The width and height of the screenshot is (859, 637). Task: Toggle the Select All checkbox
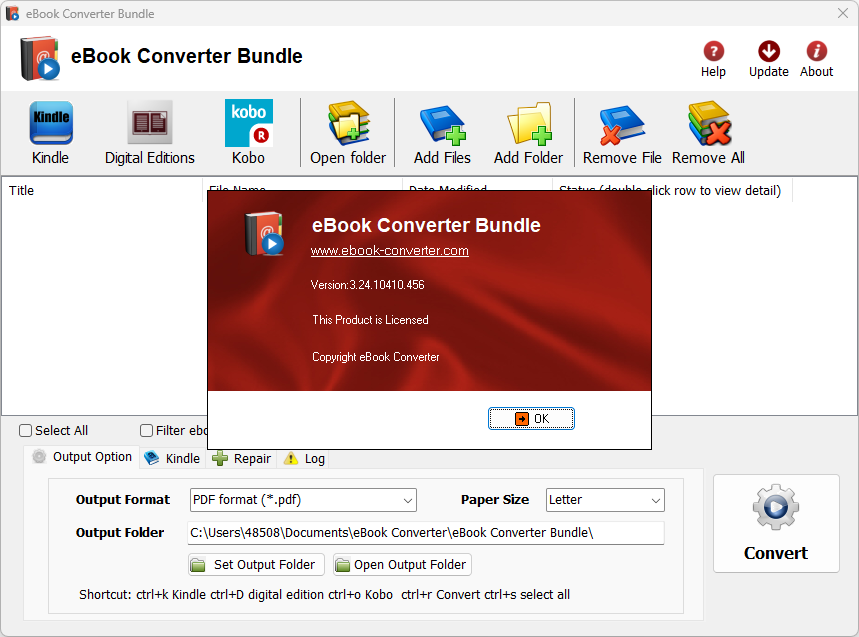tap(25, 431)
